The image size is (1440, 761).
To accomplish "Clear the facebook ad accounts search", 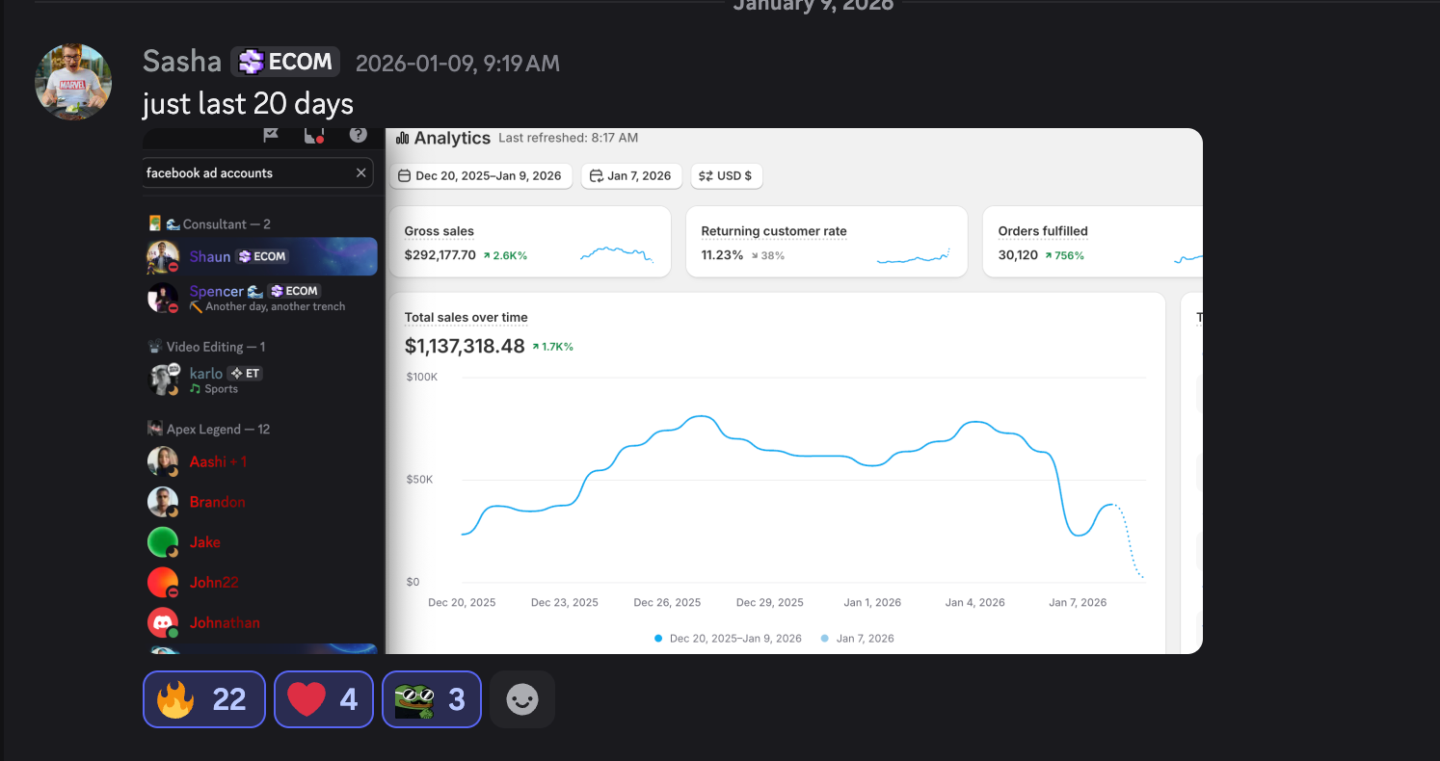I will tap(361, 173).
